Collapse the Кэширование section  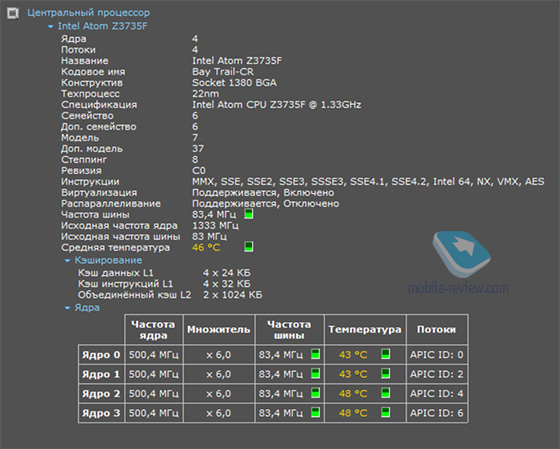[67, 261]
